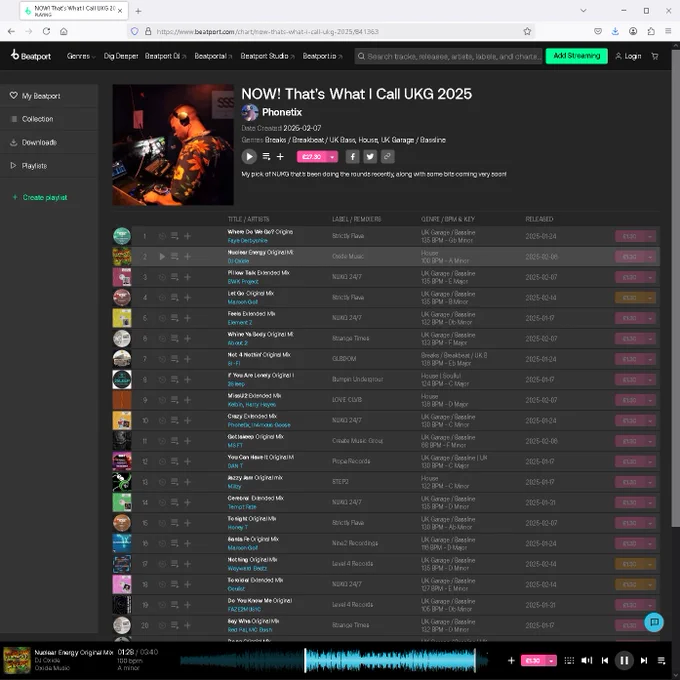Buy whole chart price button
Image resolution: width=680 pixels, height=680 pixels.
coord(311,157)
